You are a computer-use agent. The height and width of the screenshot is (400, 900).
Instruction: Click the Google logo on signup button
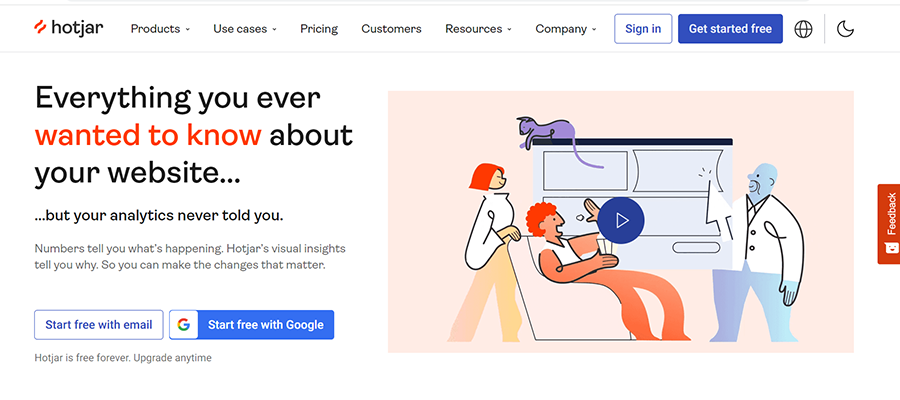pos(184,325)
